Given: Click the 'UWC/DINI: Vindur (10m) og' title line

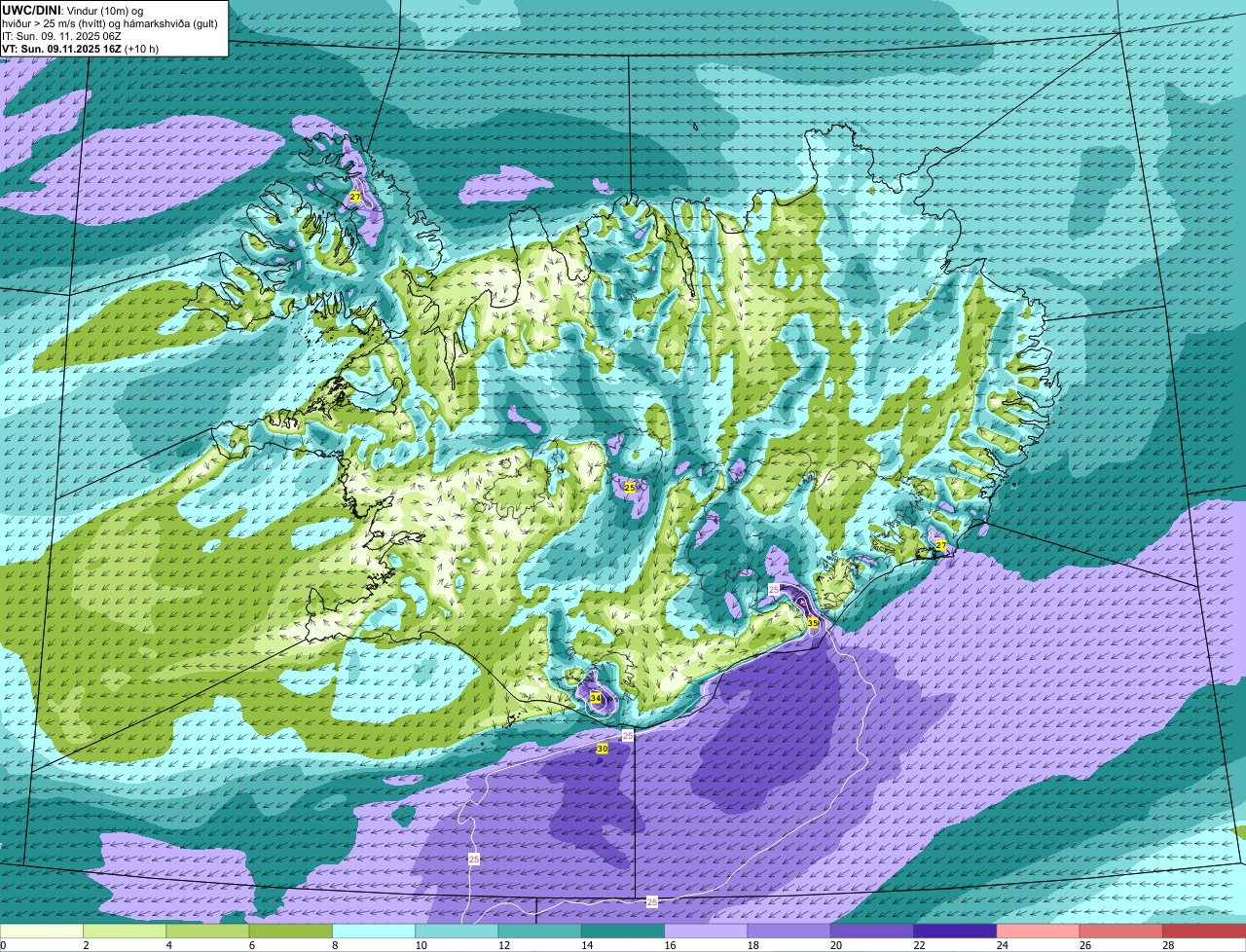Looking at the screenshot, I should (x=73, y=10).
